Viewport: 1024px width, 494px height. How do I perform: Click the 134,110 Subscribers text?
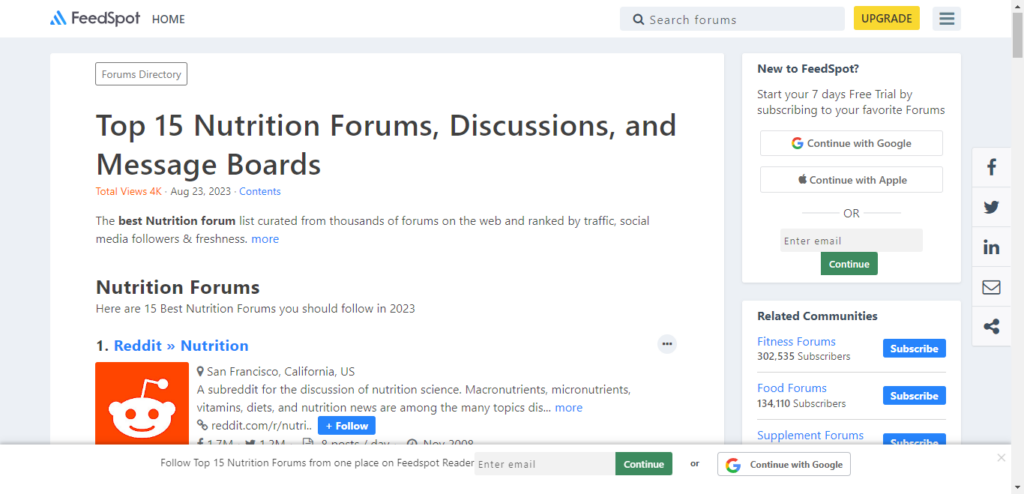click(x=801, y=404)
